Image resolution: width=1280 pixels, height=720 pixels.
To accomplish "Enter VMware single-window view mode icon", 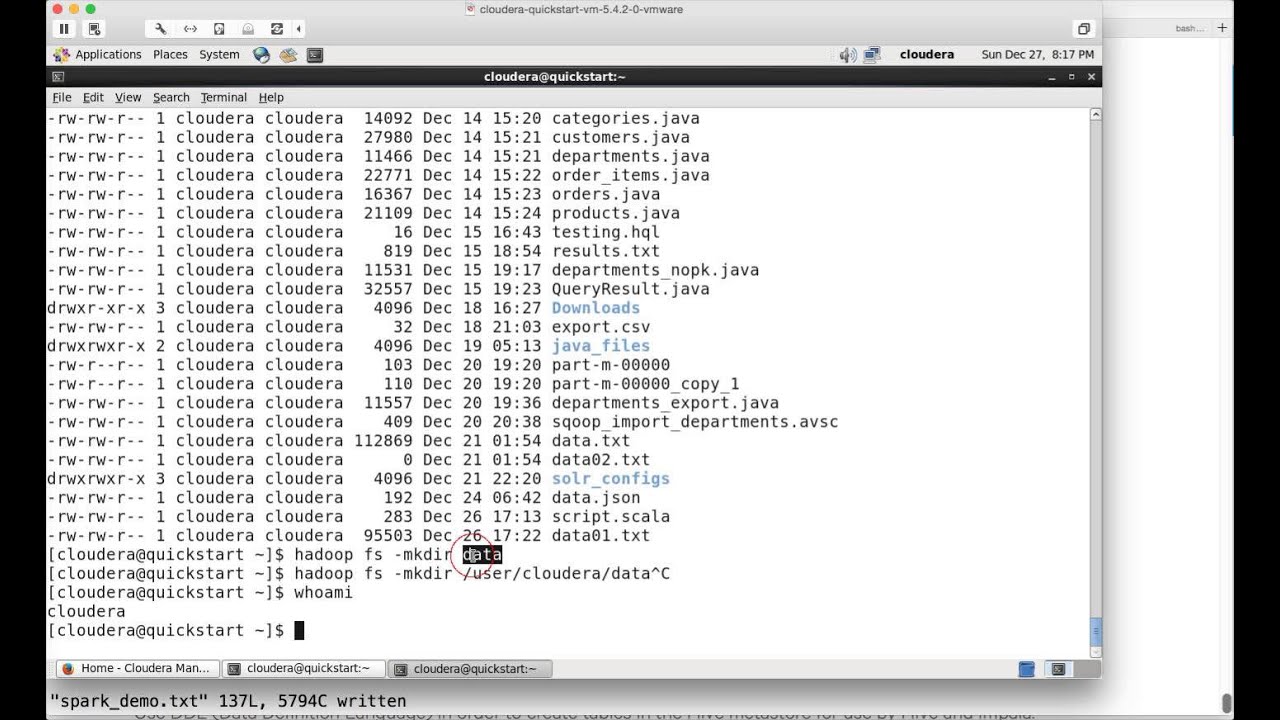I will (1083, 29).
